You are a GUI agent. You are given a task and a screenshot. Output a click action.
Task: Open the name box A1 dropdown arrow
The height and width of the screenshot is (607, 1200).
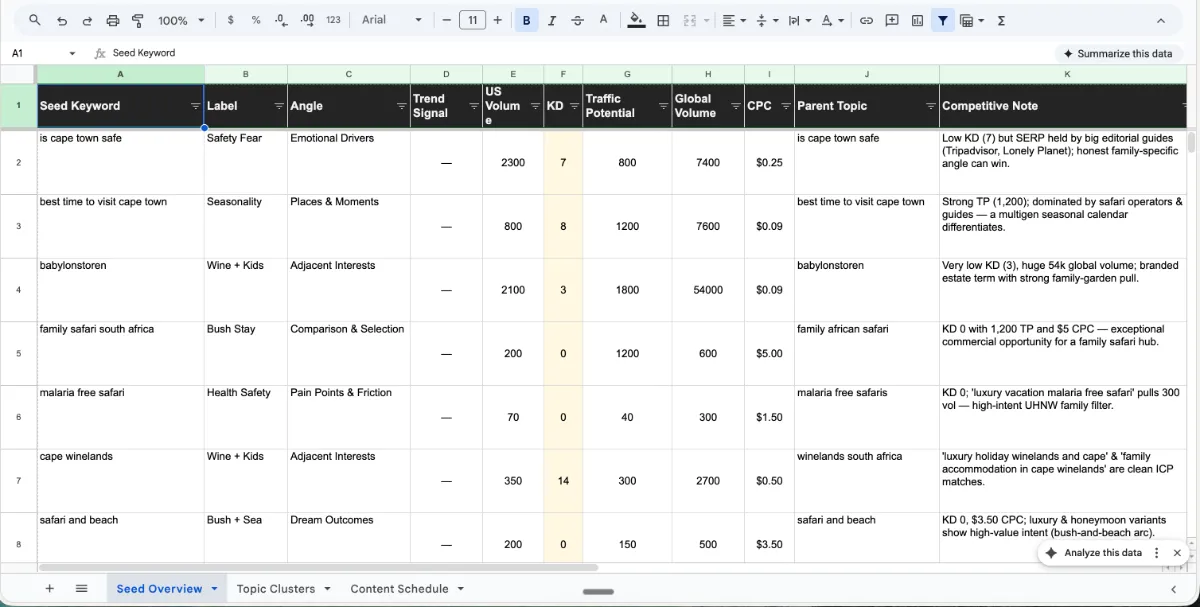[72, 54]
